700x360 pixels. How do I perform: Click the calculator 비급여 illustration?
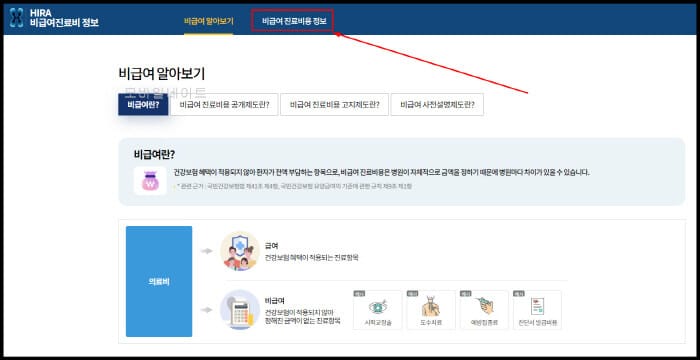[x=240, y=310]
